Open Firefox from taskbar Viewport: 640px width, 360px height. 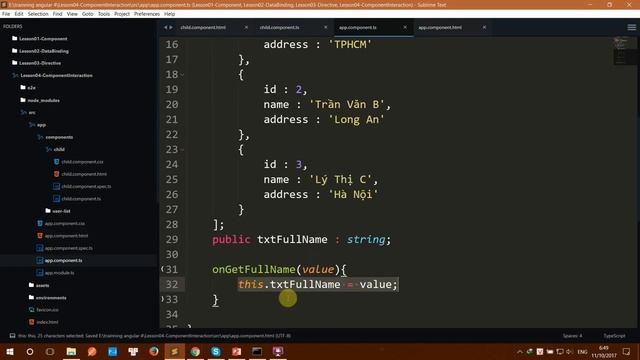154,351
